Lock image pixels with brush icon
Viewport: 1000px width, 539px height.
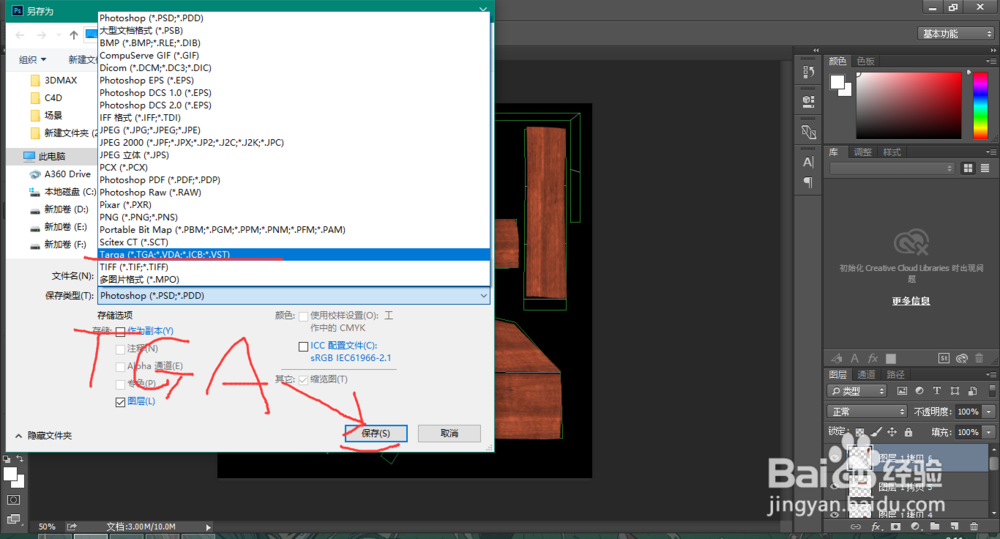(876, 432)
